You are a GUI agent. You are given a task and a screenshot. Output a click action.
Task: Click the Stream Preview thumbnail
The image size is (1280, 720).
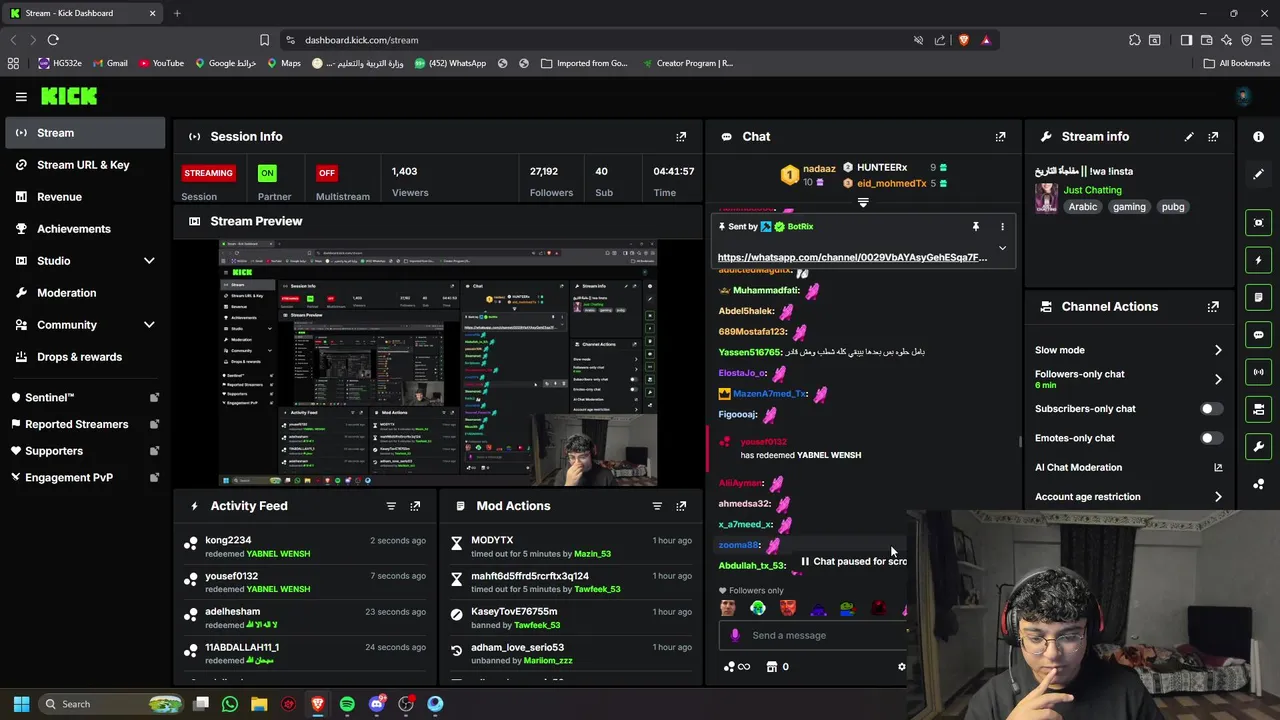(x=438, y=362)
